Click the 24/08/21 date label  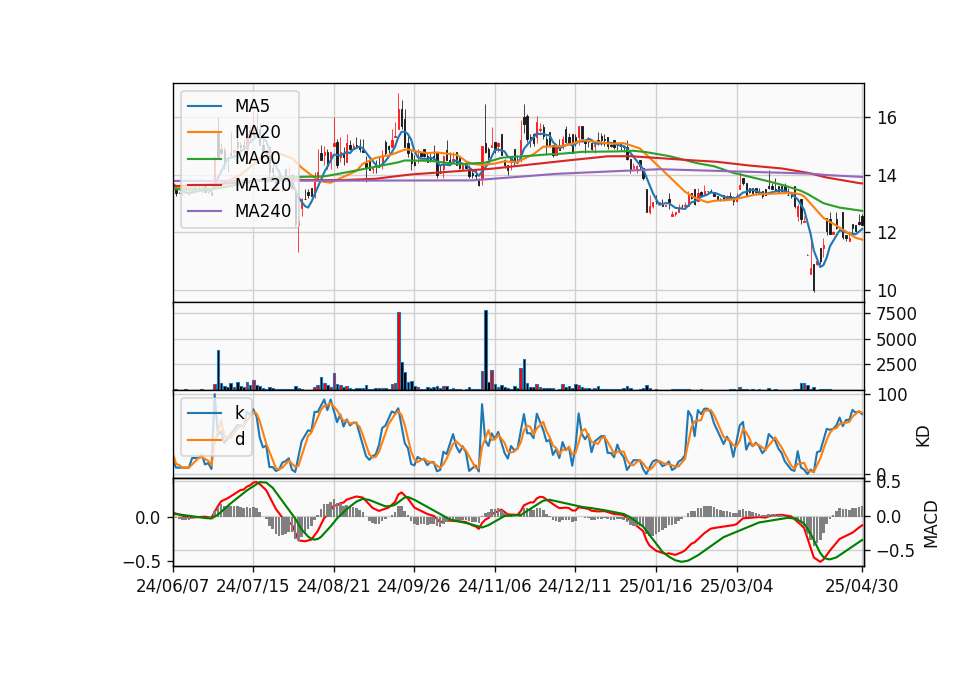pyautogui.click(x=334, y=586)
